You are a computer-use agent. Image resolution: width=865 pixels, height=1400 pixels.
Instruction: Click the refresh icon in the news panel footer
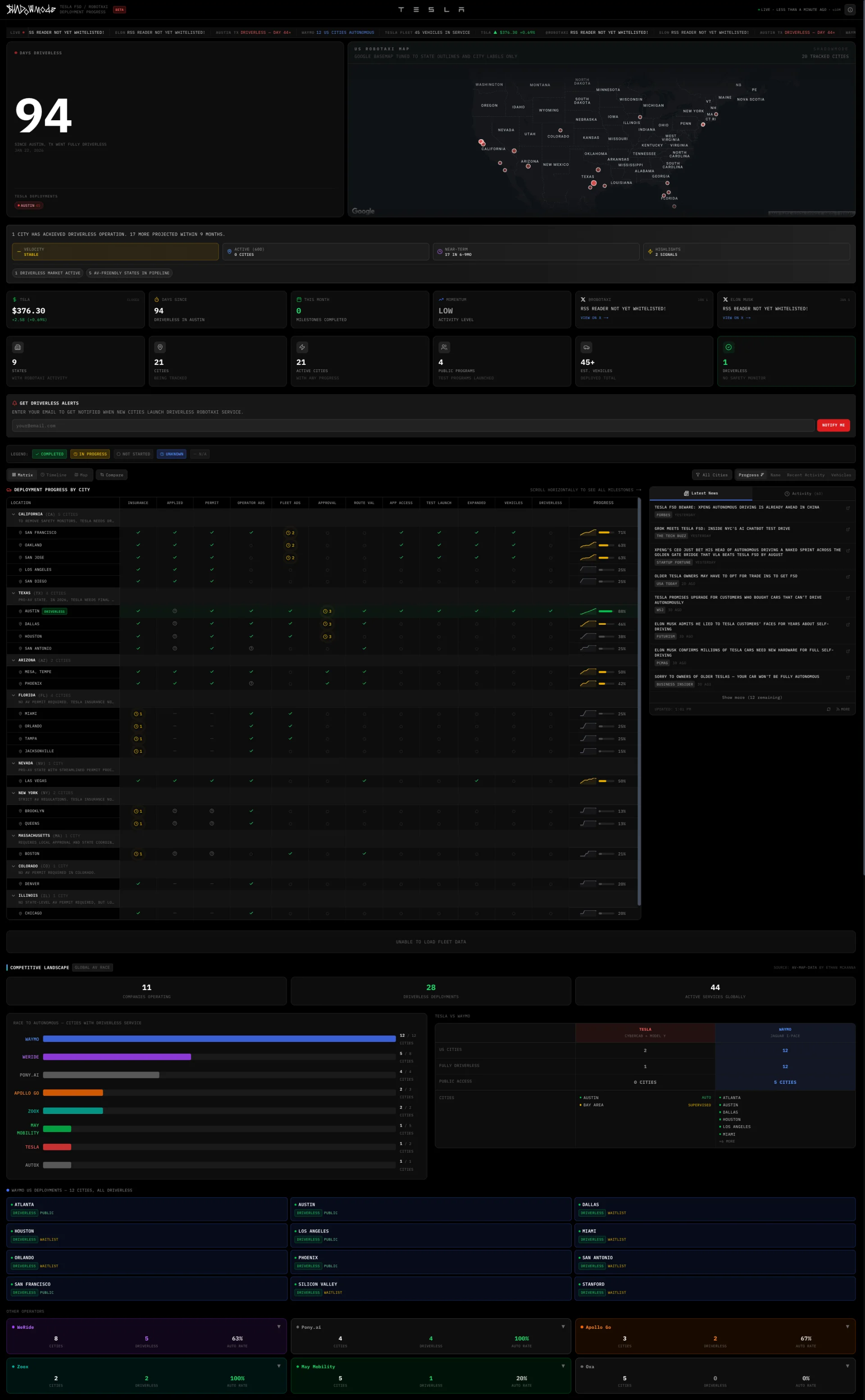pos(829,709)
